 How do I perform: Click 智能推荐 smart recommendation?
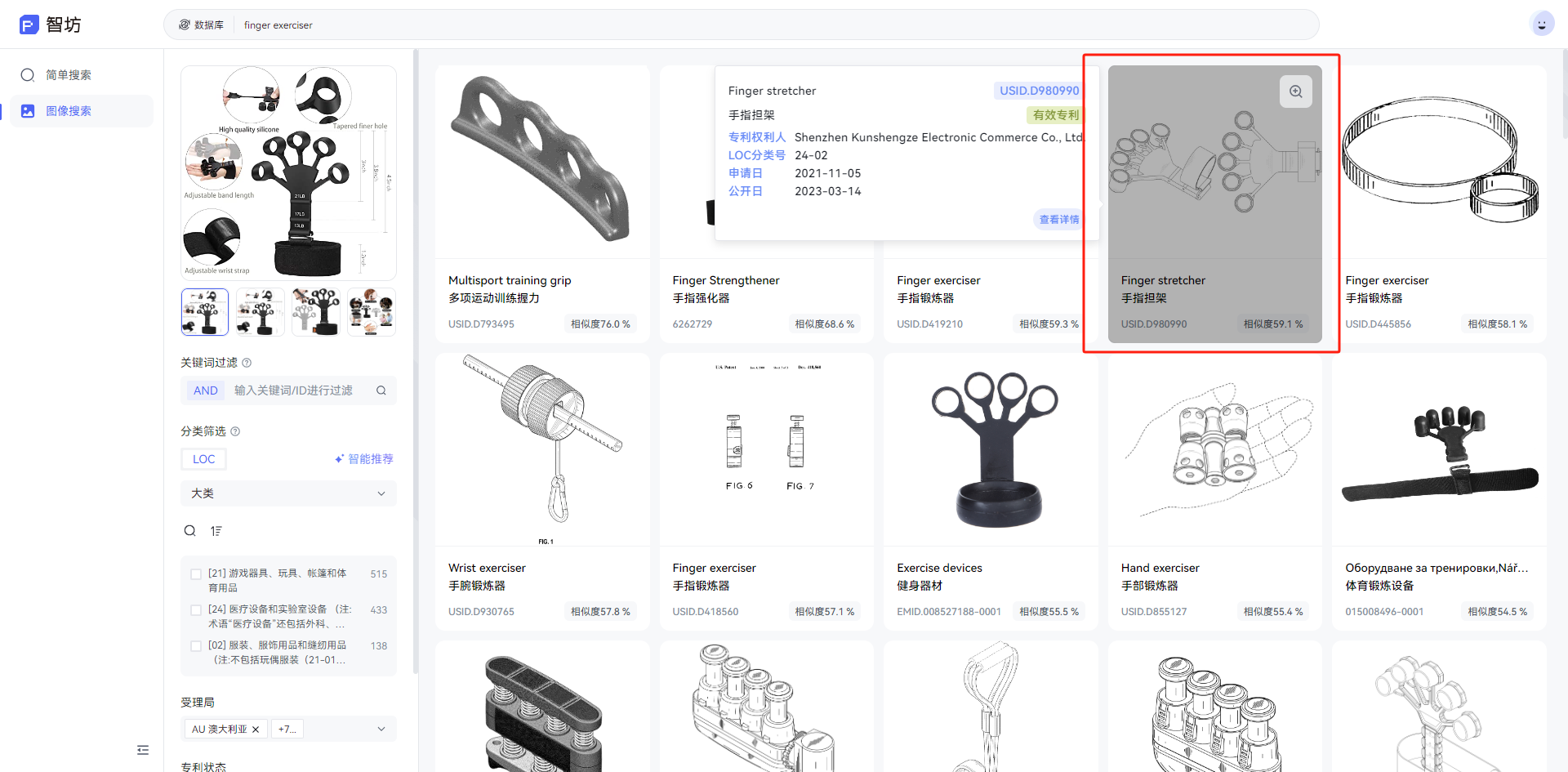click(x=364, y=459)
